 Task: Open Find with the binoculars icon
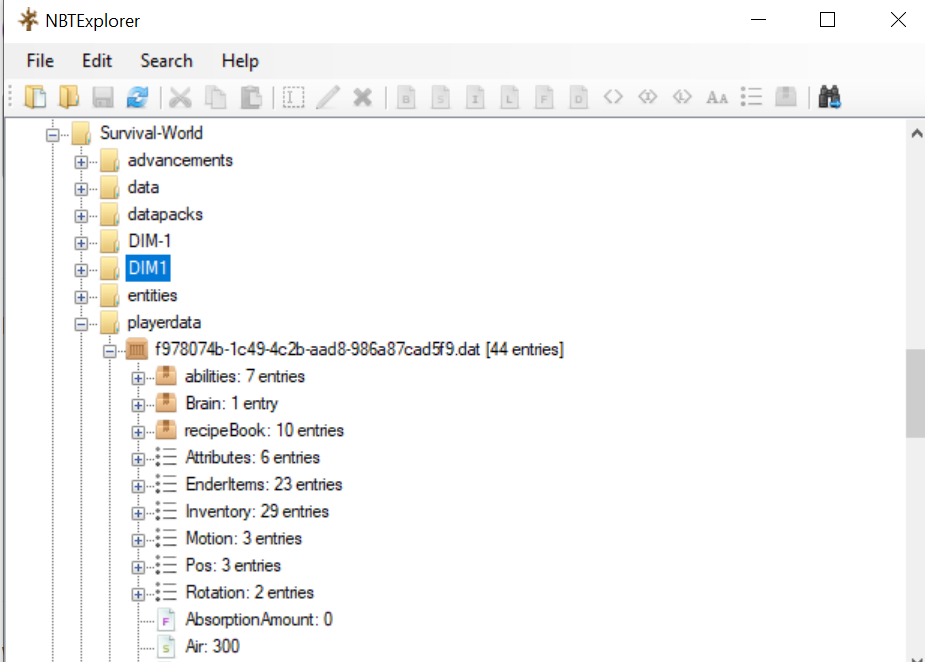point(829,97)
